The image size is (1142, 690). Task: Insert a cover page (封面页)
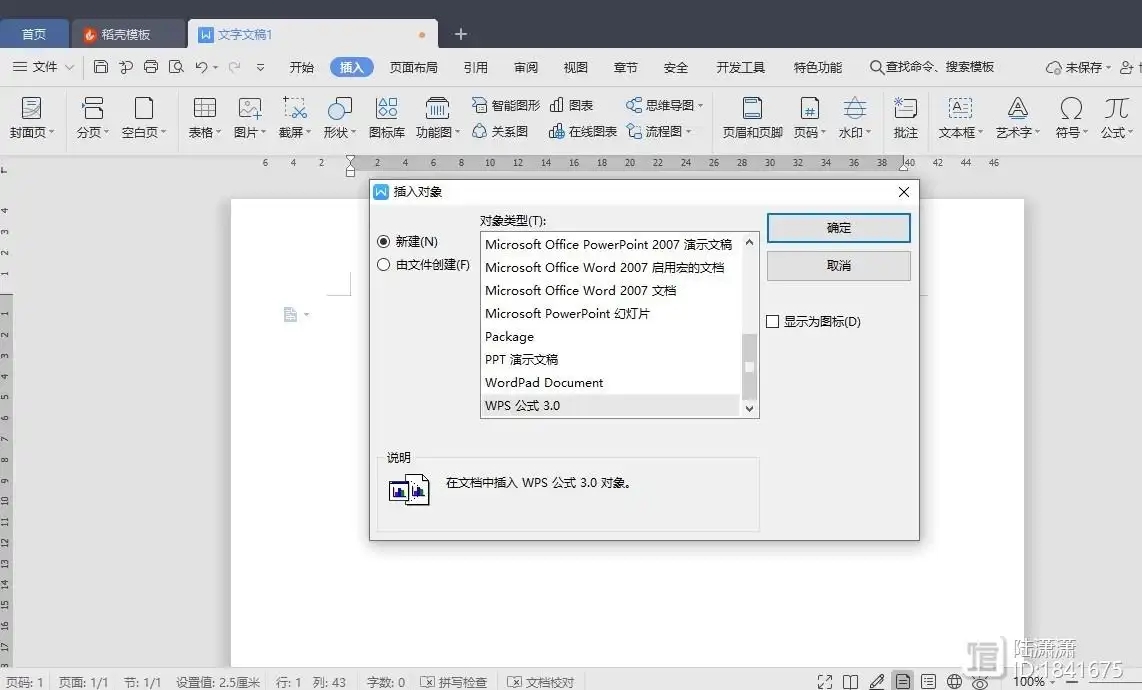(x=31, y=117)
